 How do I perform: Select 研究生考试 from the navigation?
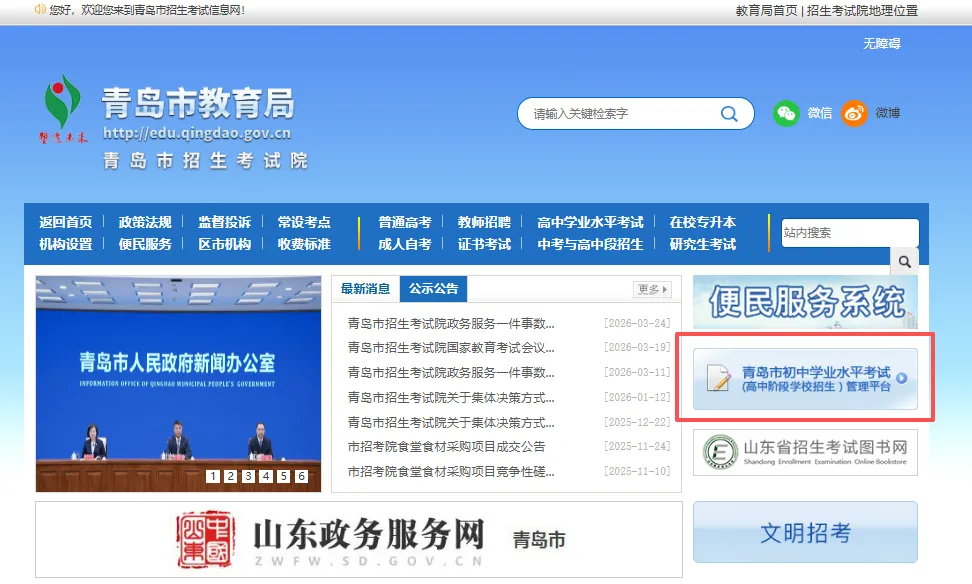tap(705, 243)
